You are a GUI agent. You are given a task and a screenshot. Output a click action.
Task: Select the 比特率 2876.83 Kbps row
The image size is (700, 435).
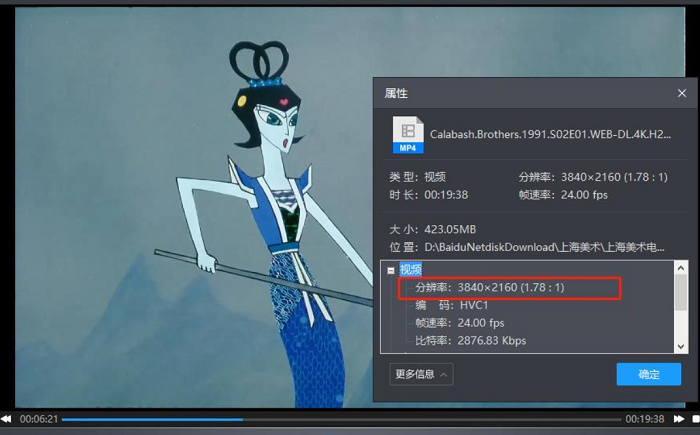(x=470, y=342)
